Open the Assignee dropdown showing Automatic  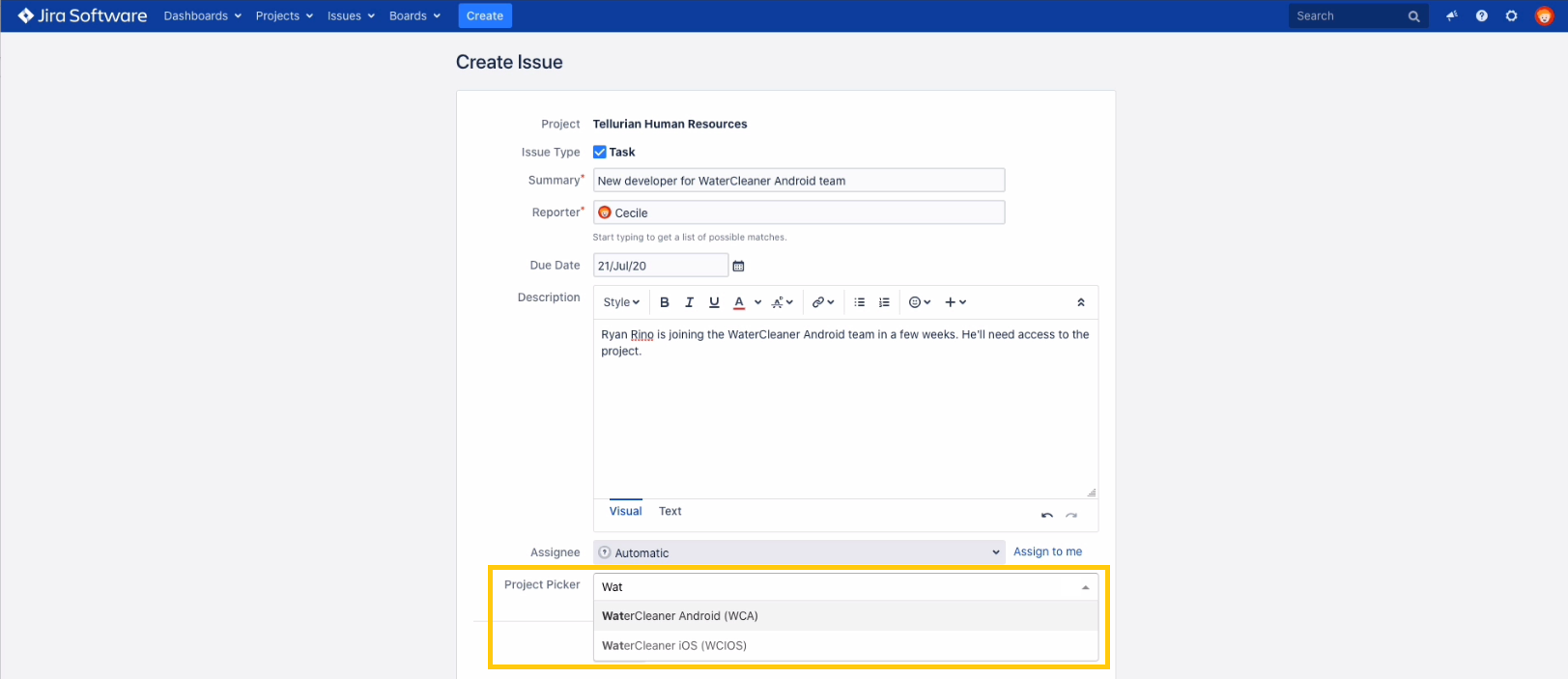pyautogui.click(x=798, y=552)
